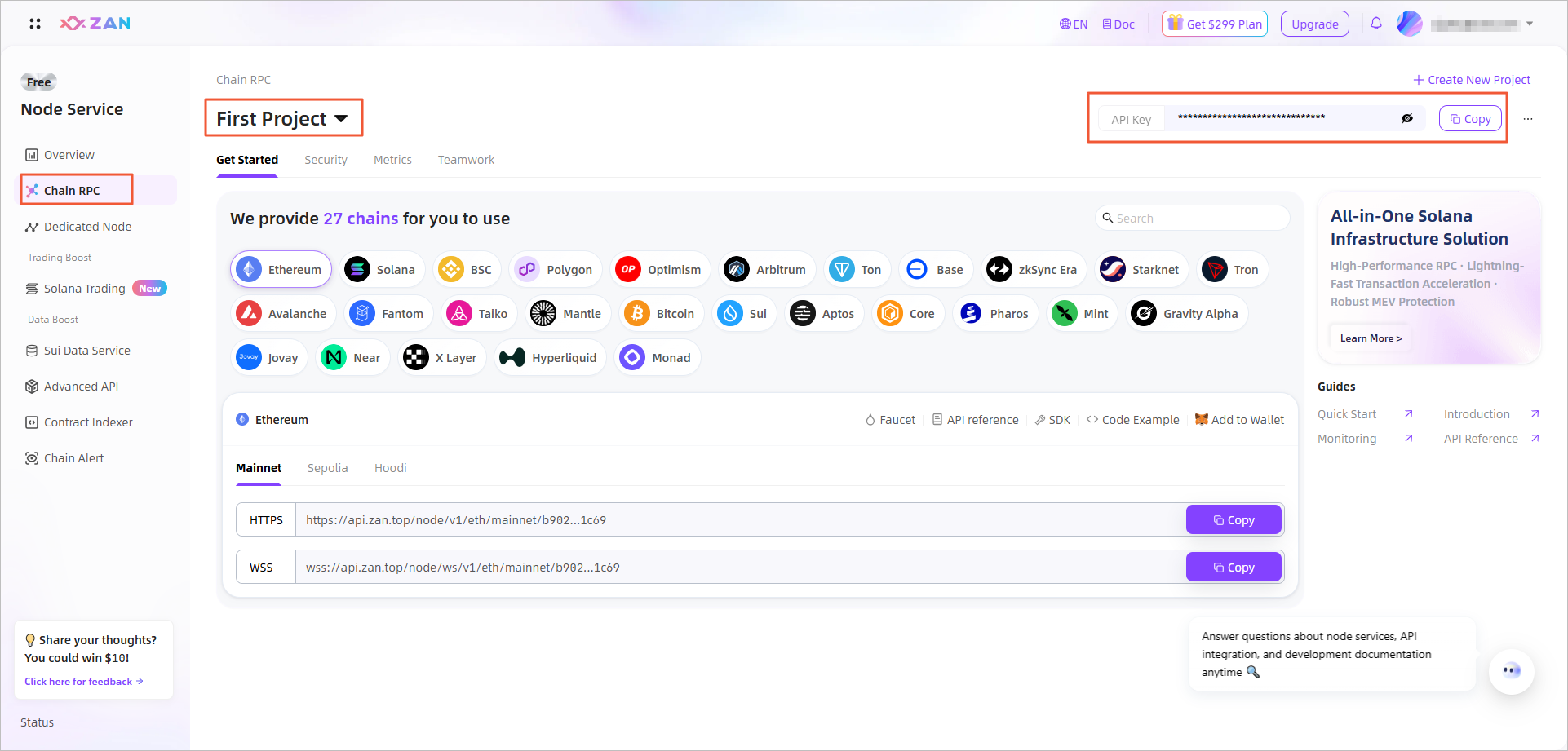Click the Upgrade button
The width and height of the screenshot is (1568, 751).
point(1315,24)
